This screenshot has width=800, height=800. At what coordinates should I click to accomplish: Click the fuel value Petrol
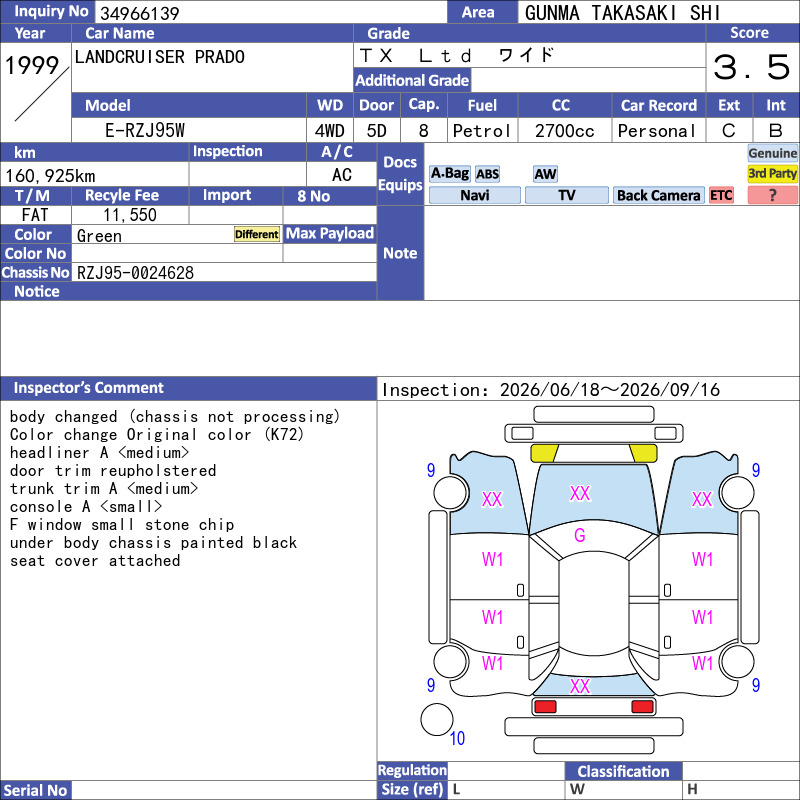[482, 131]
